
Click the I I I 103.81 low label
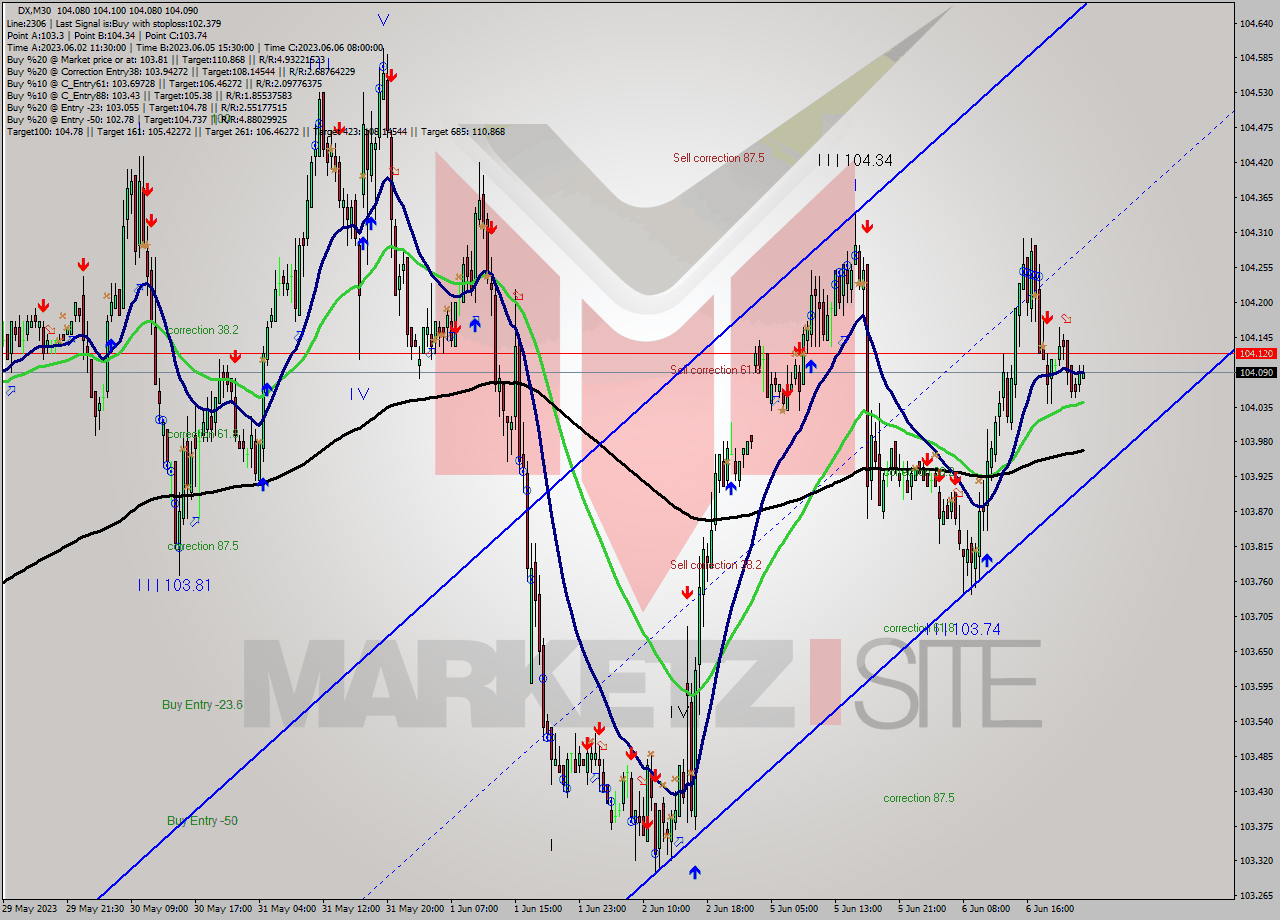click(174, 585)
